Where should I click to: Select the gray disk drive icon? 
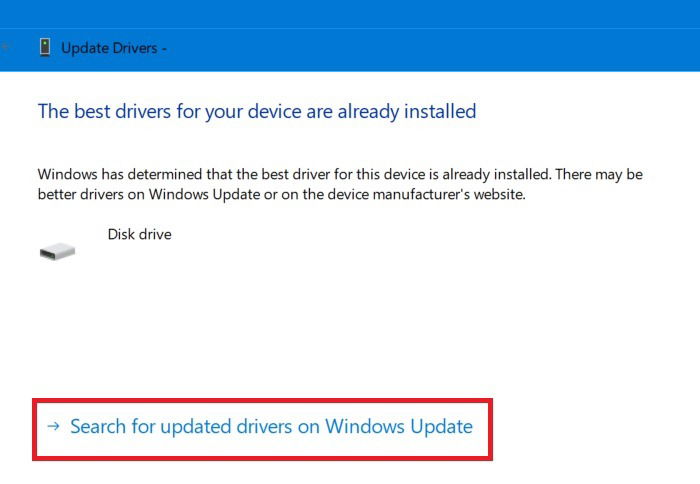click(x=57, y=251)
